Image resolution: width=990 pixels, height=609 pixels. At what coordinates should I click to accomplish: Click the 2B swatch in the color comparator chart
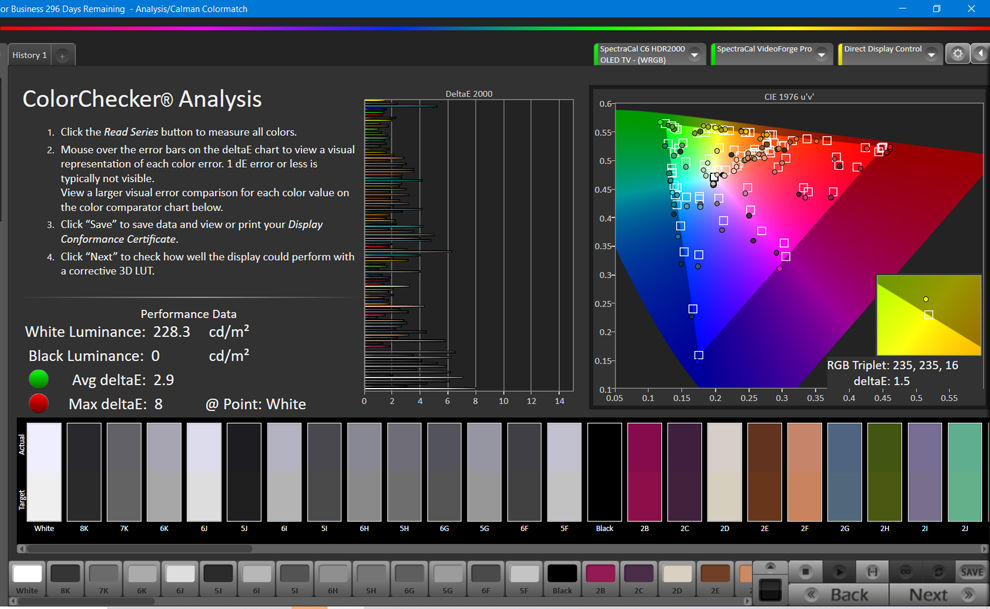[645, 472]
